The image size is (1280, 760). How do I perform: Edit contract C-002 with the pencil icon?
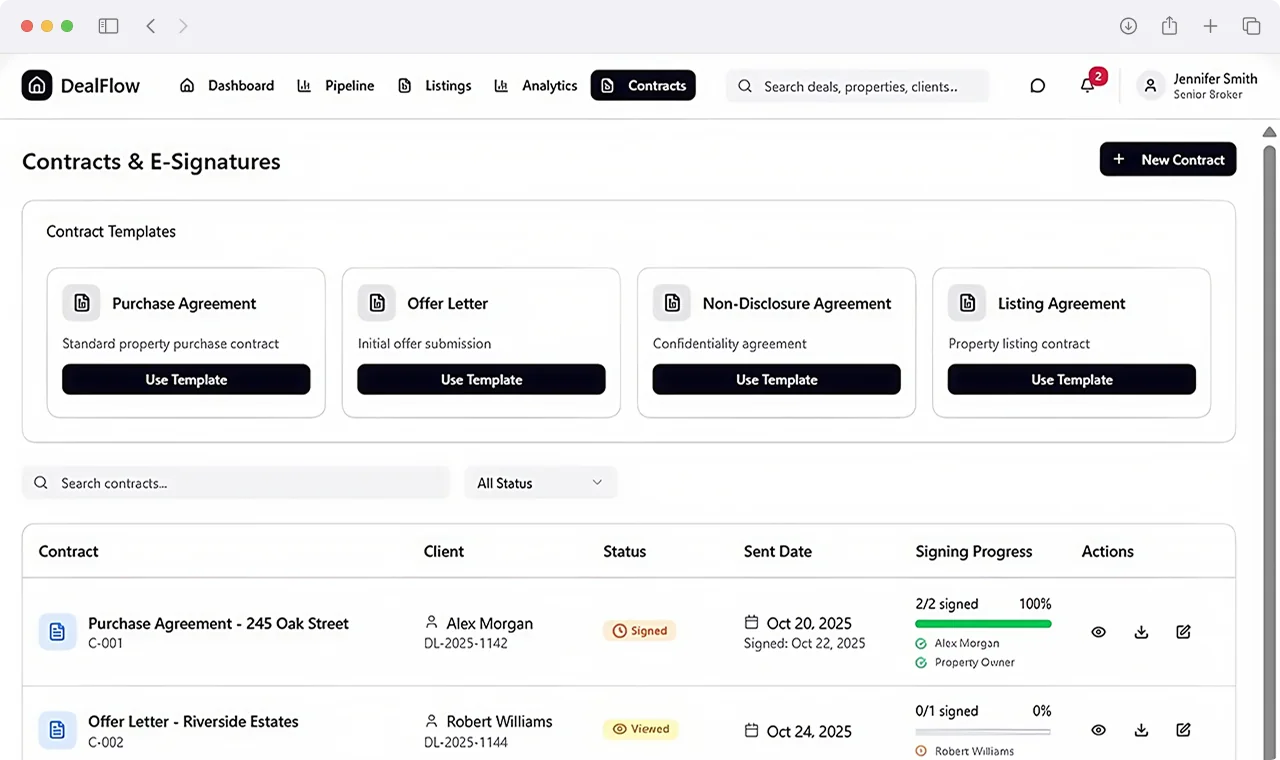[1183, 730]
